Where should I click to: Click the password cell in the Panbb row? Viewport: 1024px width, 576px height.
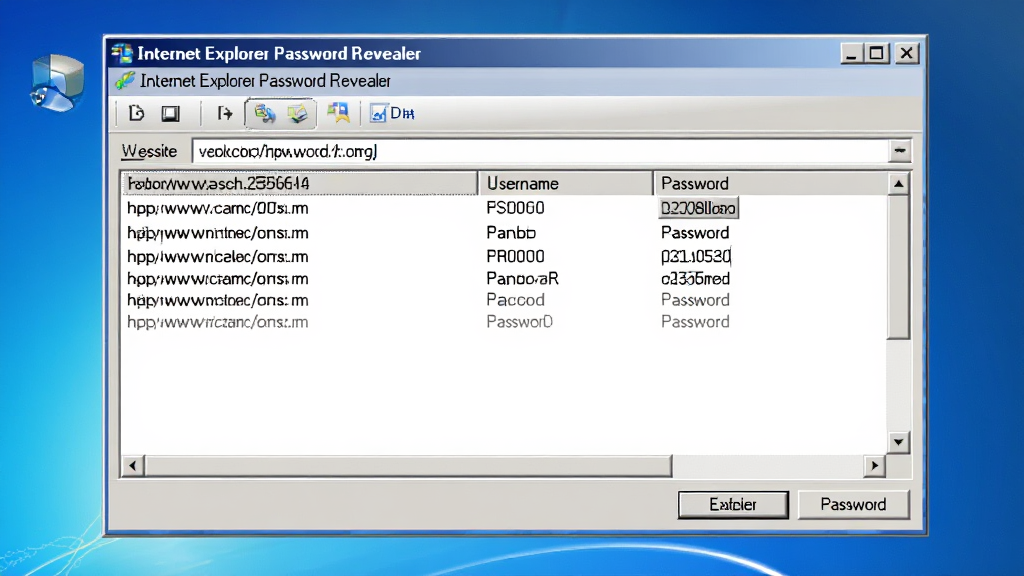pos(695,233)
